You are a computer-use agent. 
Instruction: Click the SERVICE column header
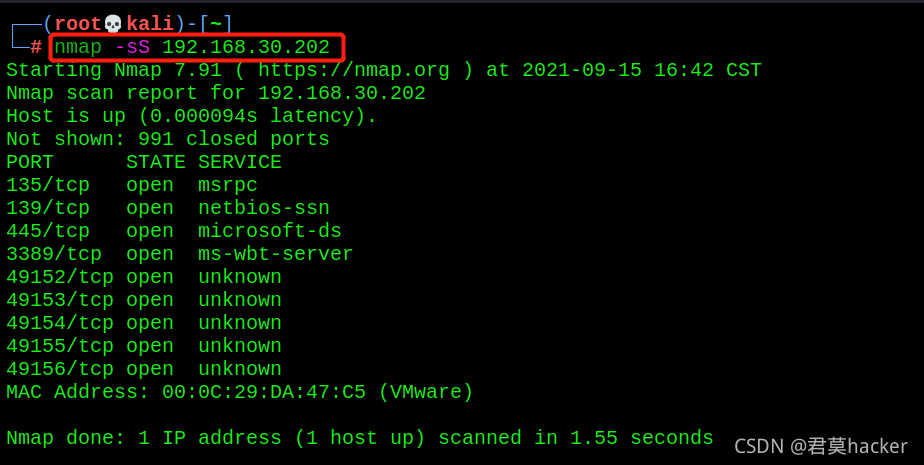[240, 162]
